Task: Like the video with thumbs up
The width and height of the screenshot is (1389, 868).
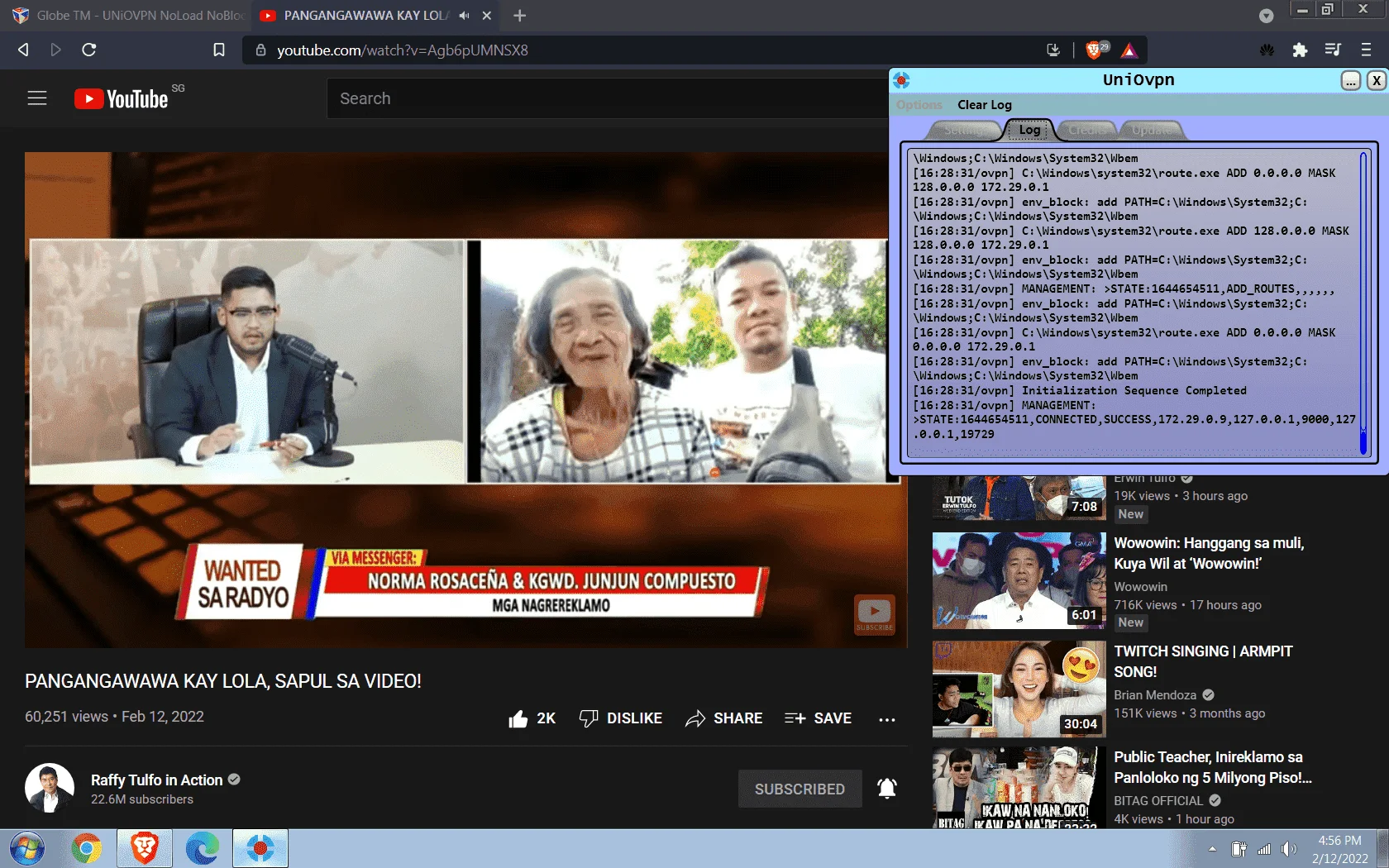Action: coord(518,718)
